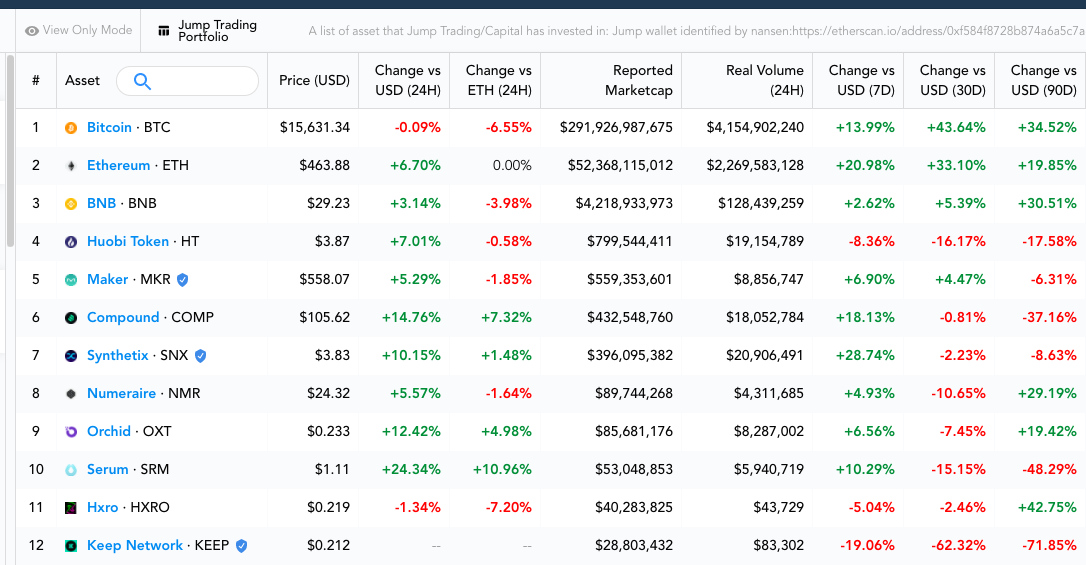
Task: Click the Jump Trading Portfolio table icon
Action: pyautogui.click(x=164, y=31)
